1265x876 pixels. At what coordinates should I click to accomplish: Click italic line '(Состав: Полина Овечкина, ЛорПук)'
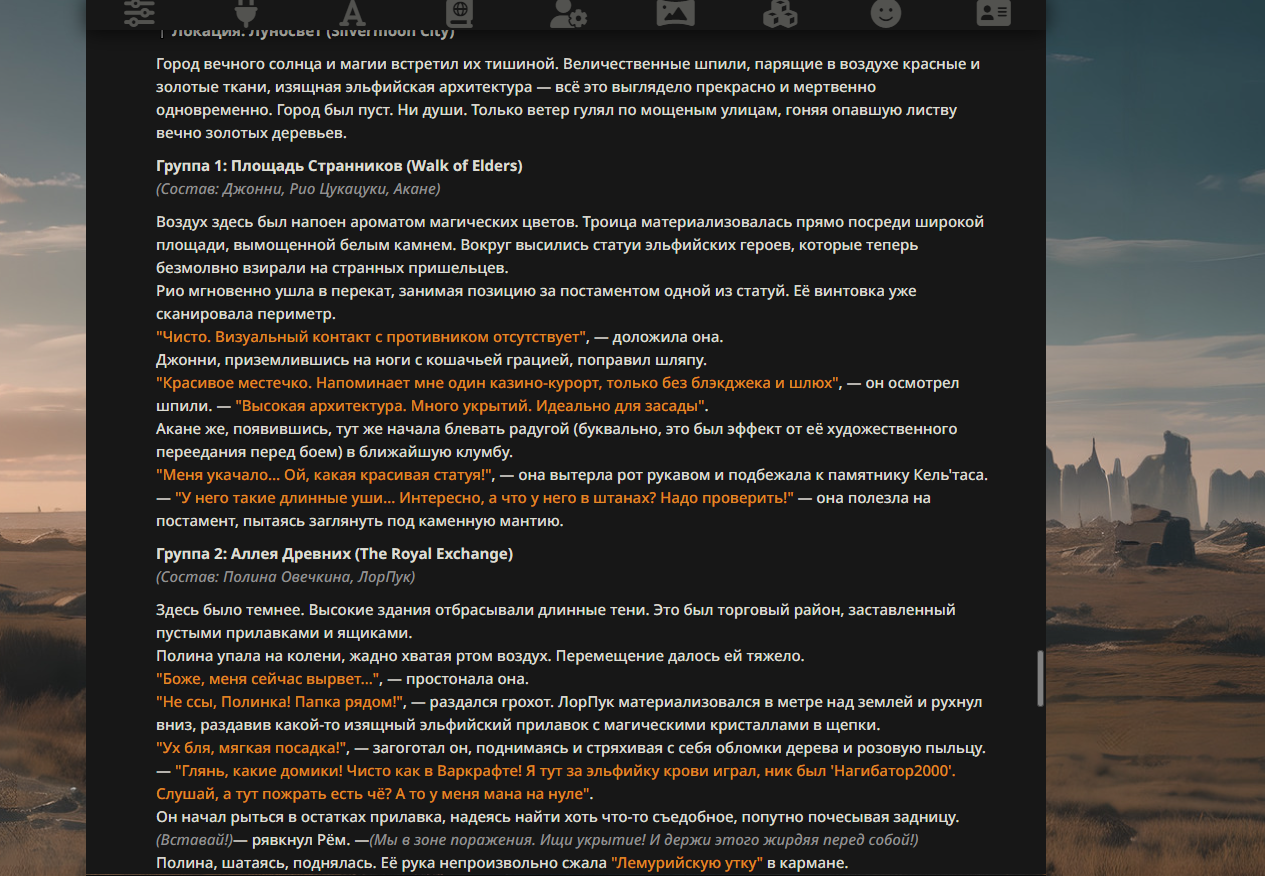285,576
